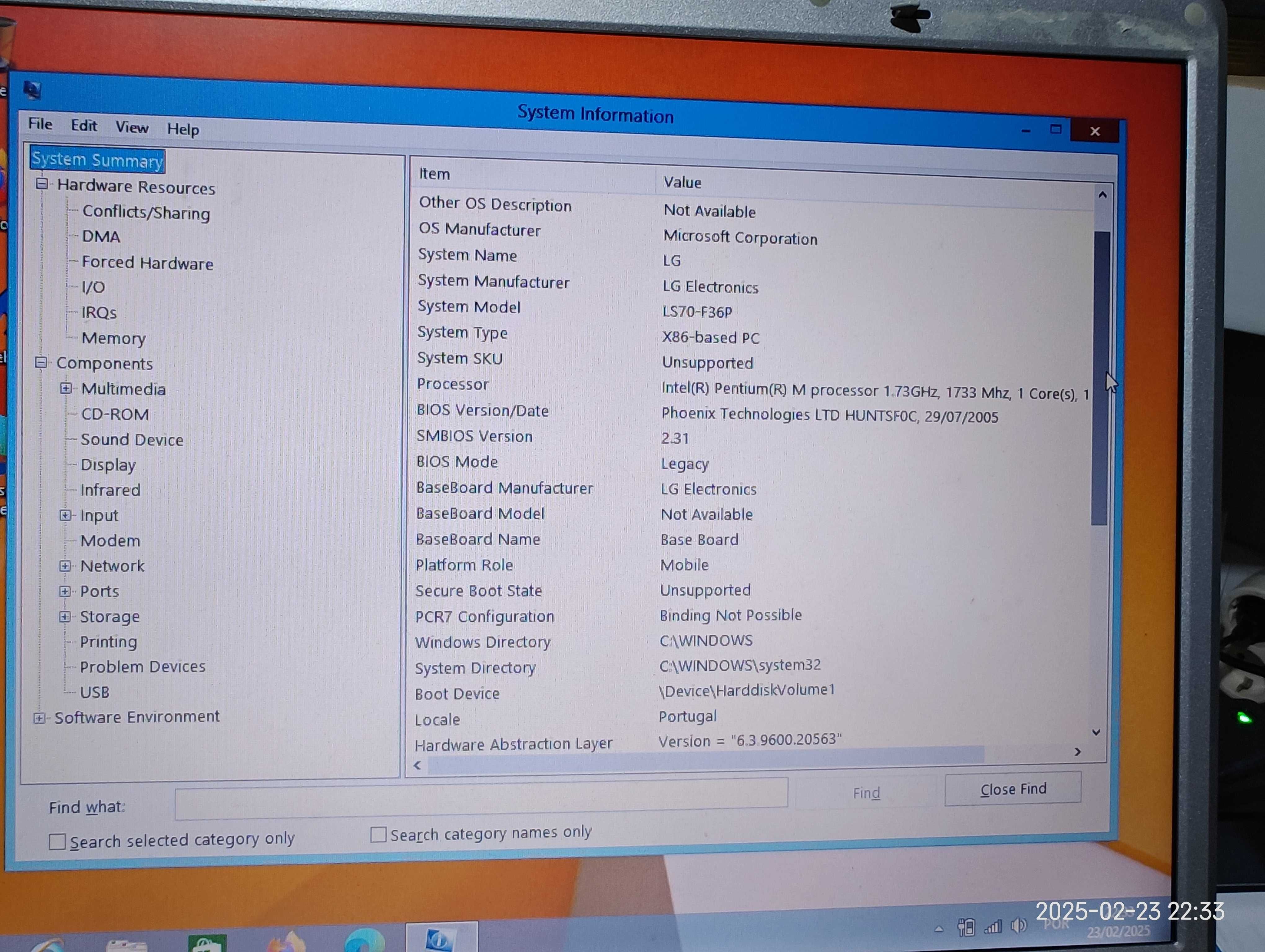Click the Close Find button
This screenshot has height=952, width=1265.
tap(1013, 789)
